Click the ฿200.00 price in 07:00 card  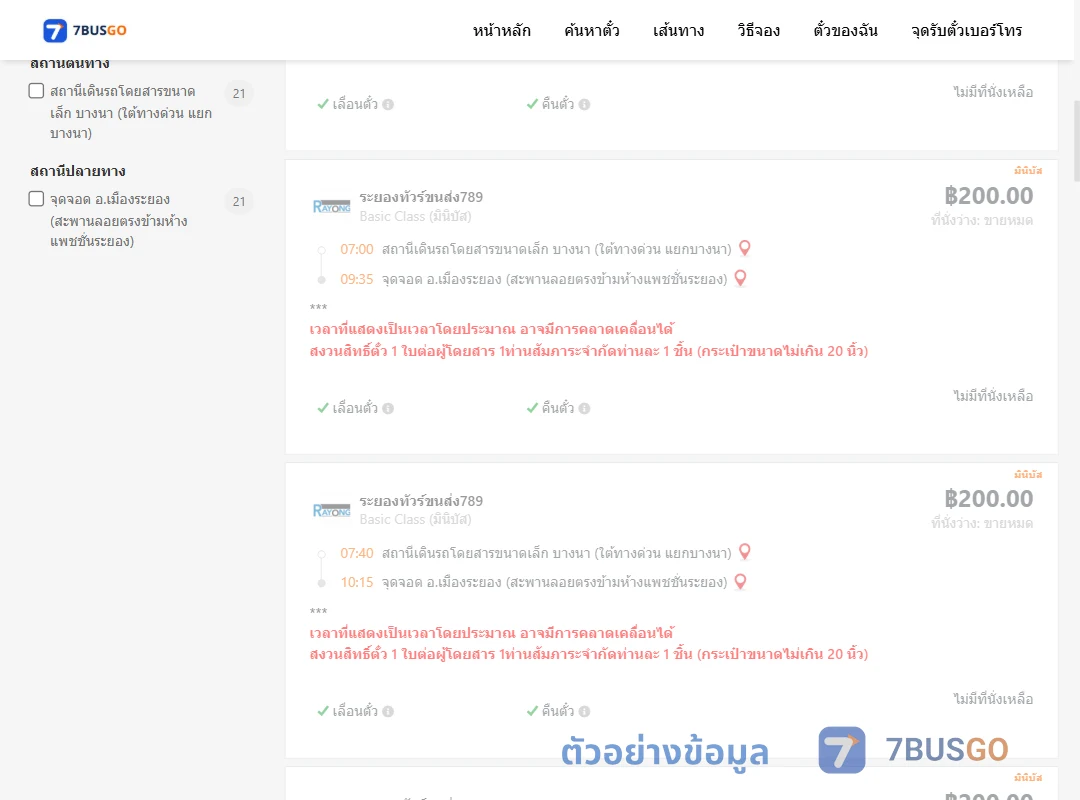point(988,196)
